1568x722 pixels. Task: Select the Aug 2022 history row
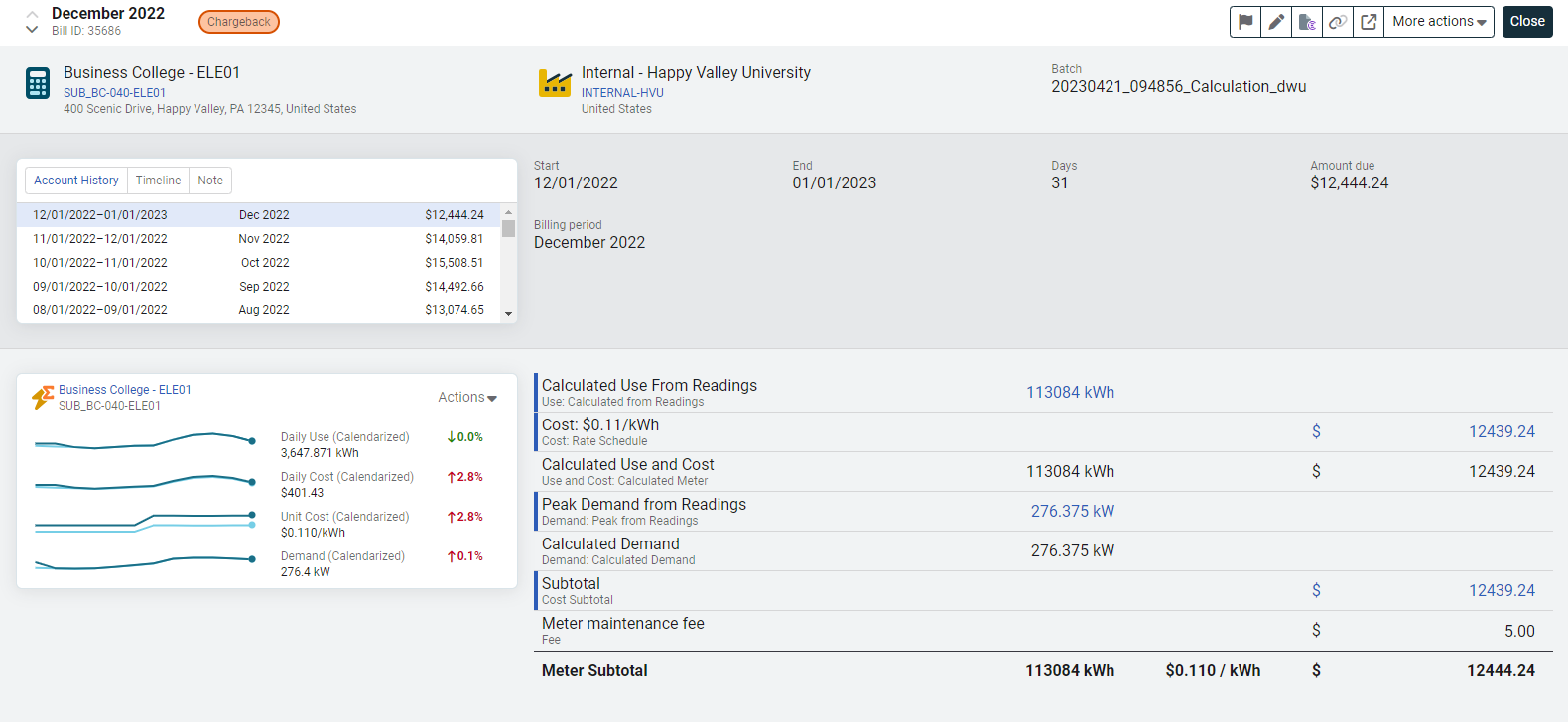point(258,310)
